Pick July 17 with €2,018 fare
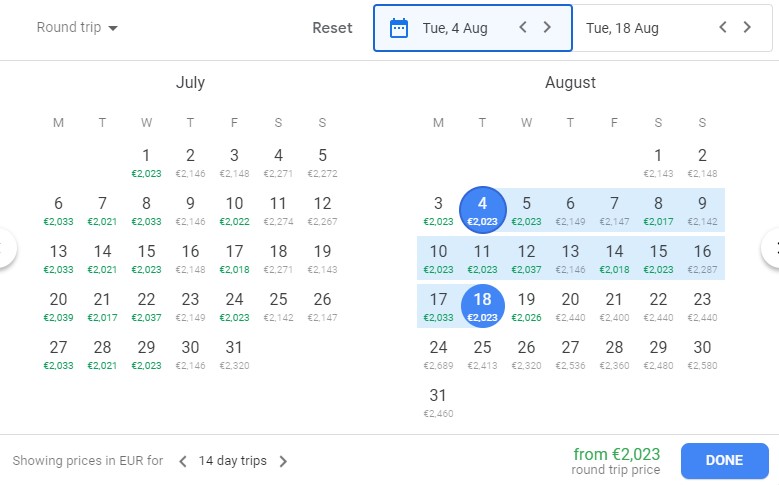 [x=234, y=257]
